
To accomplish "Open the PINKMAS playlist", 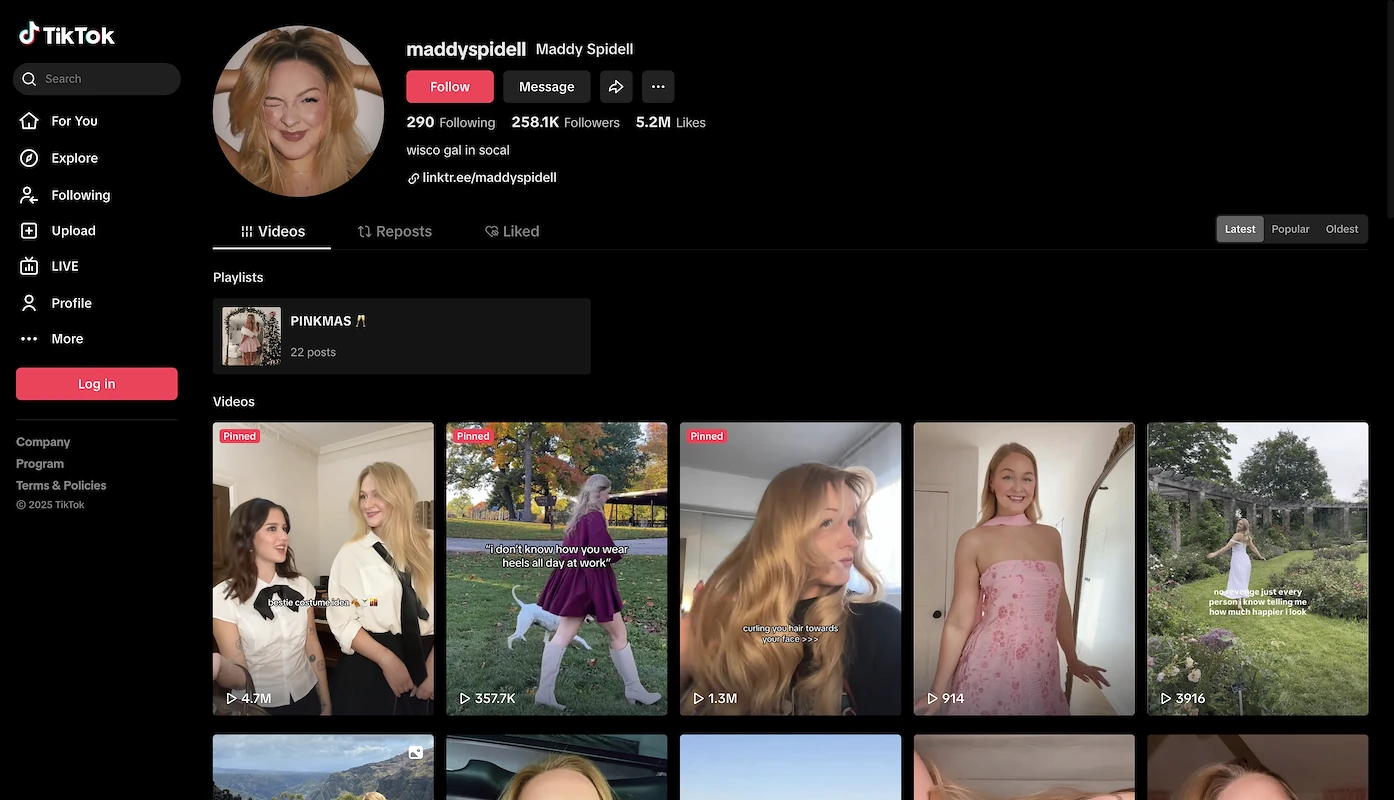I will (401, 336).
